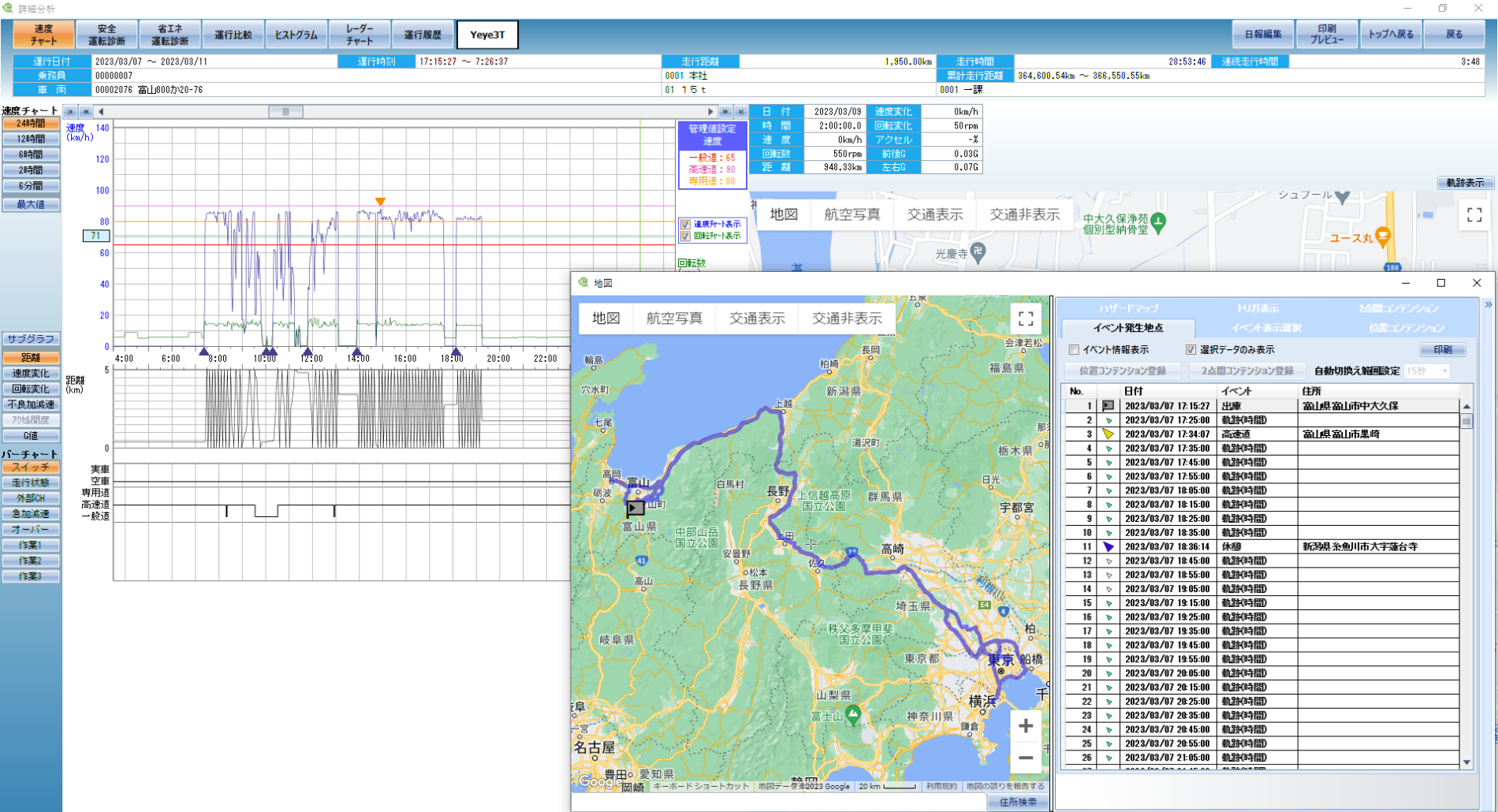Open the 省エネ運転診断 tab
Image resolution: width=1498 pixels, height=812 pixels.
click(x=170, y=35)
